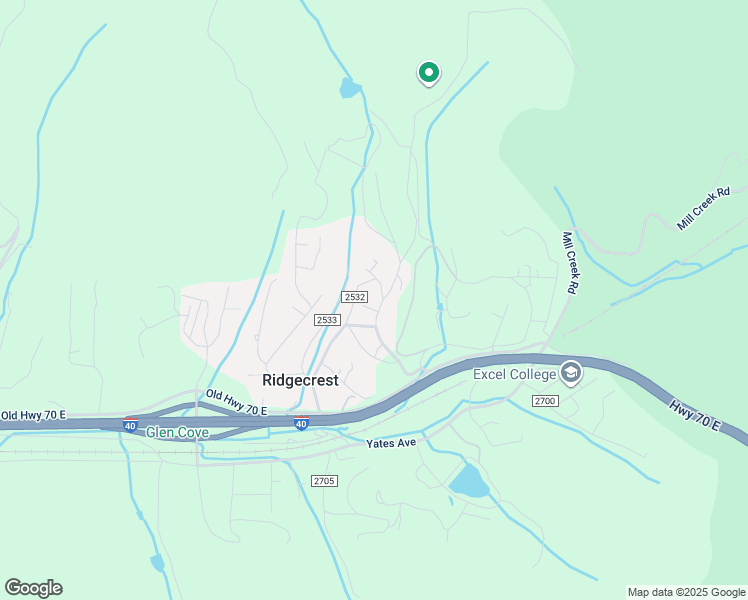
Task: Click the Excel College label
Action: coord(515,374)
